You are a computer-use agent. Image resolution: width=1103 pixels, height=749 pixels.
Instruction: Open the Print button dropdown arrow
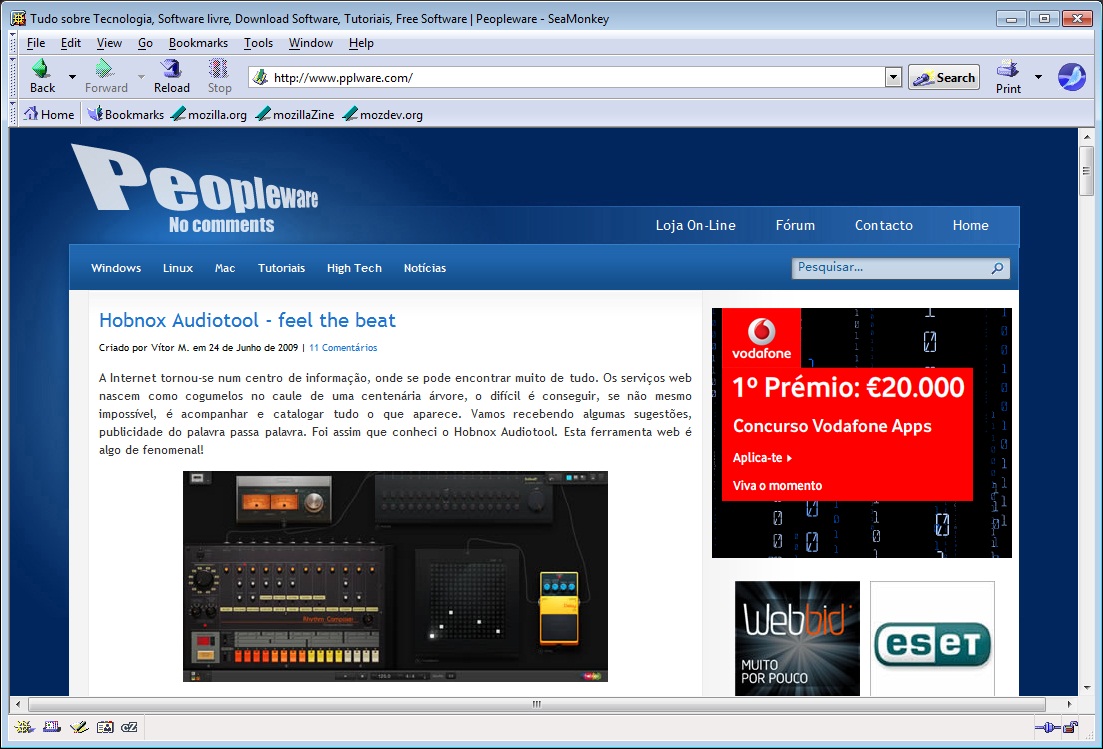(1038, 77)
